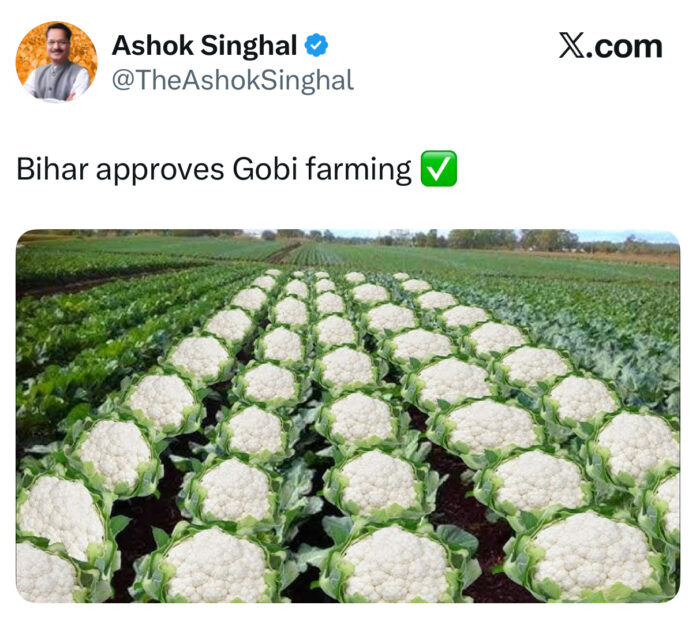Click the word "approves" in the tweet
The width and height of the screenshot is (696, 624).
(x=160, y=170)
